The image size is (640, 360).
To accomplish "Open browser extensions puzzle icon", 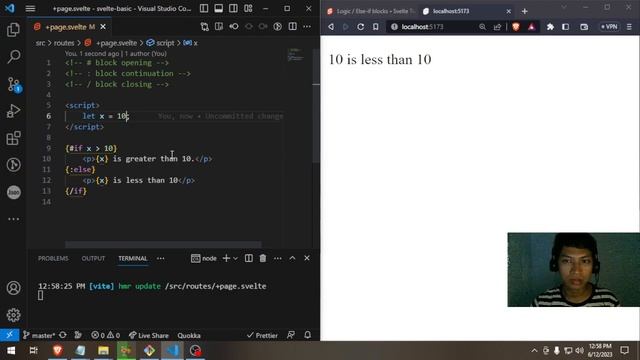I will pyautogui.click(x=550, y=27).
